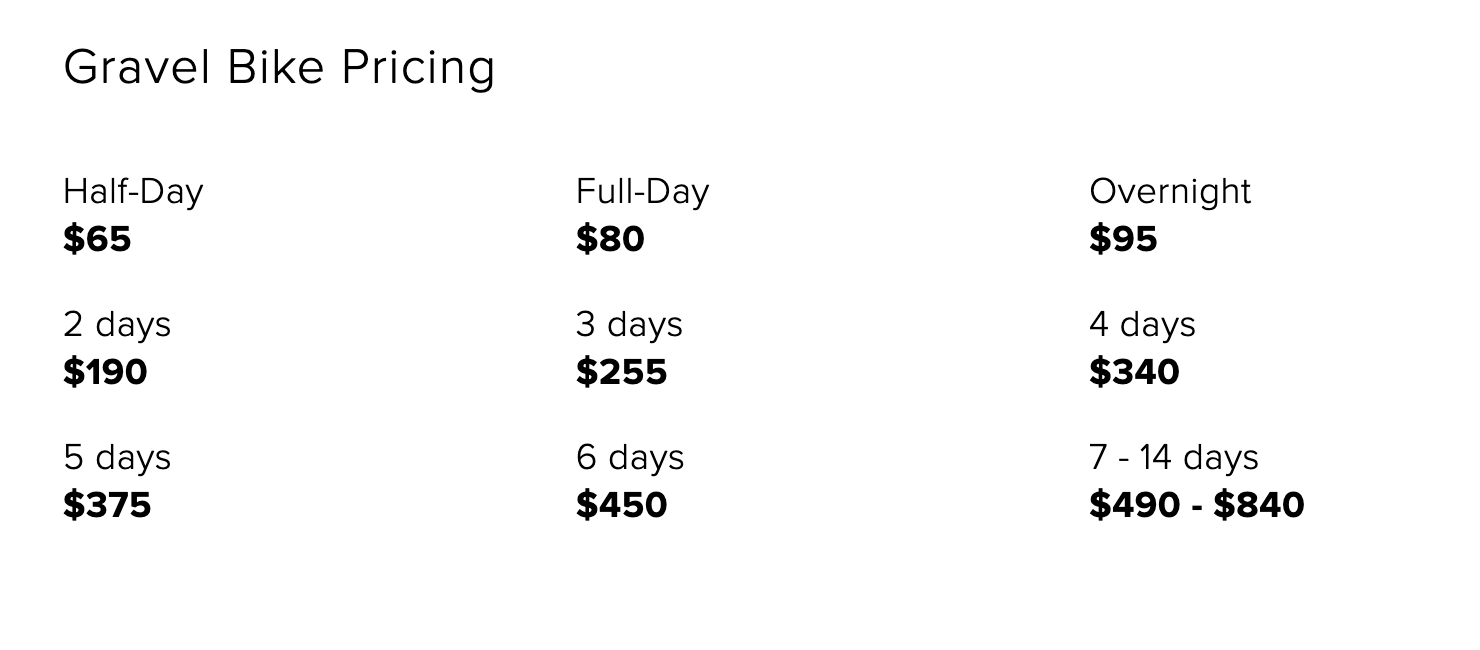This screenshot has width=1480, height=650.
Task: Click the $65 half-day price
Action: point(97,239)
